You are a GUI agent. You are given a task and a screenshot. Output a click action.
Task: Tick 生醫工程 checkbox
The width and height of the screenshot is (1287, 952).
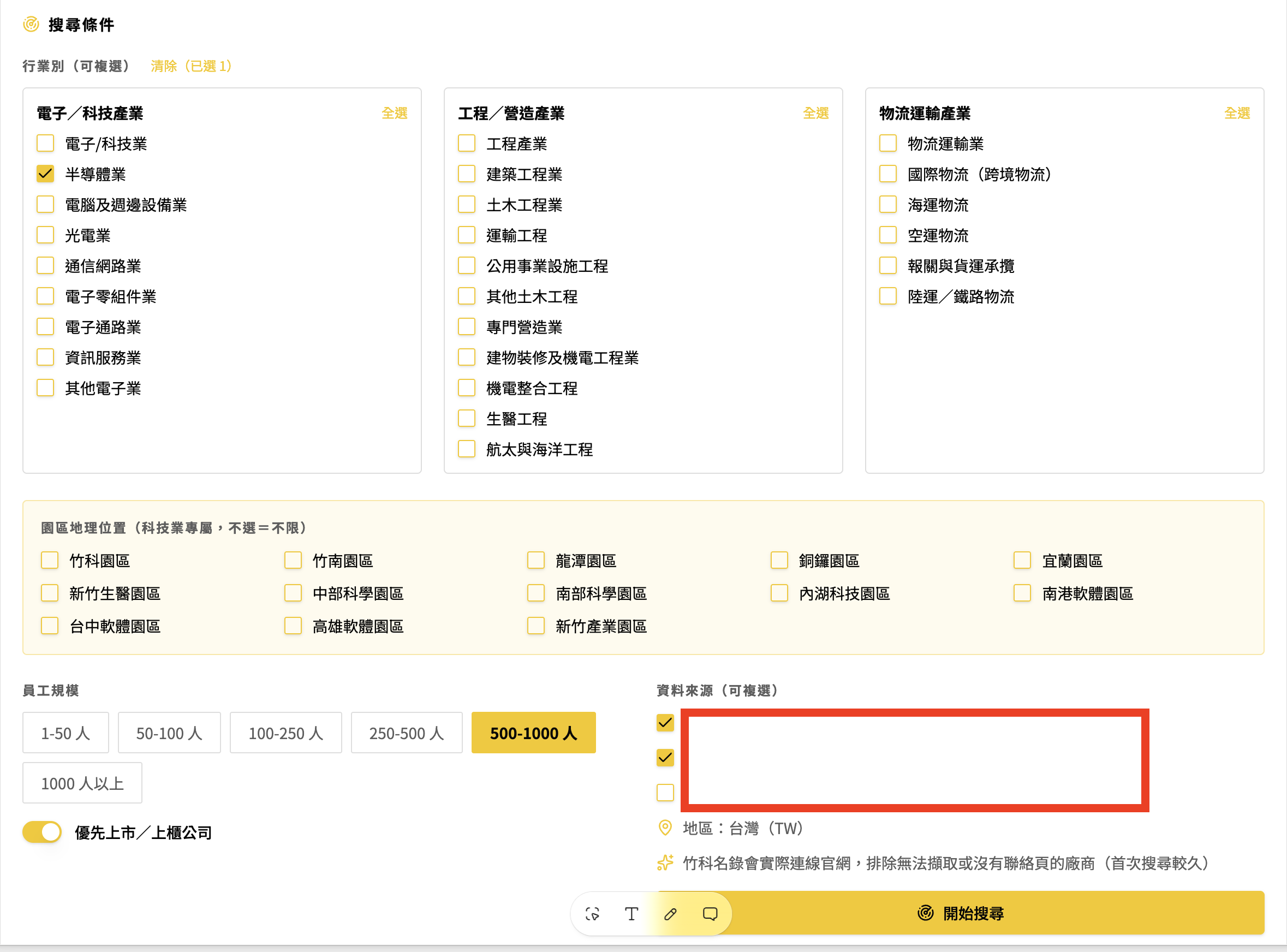pyautogui.click(x=467, y=418)
